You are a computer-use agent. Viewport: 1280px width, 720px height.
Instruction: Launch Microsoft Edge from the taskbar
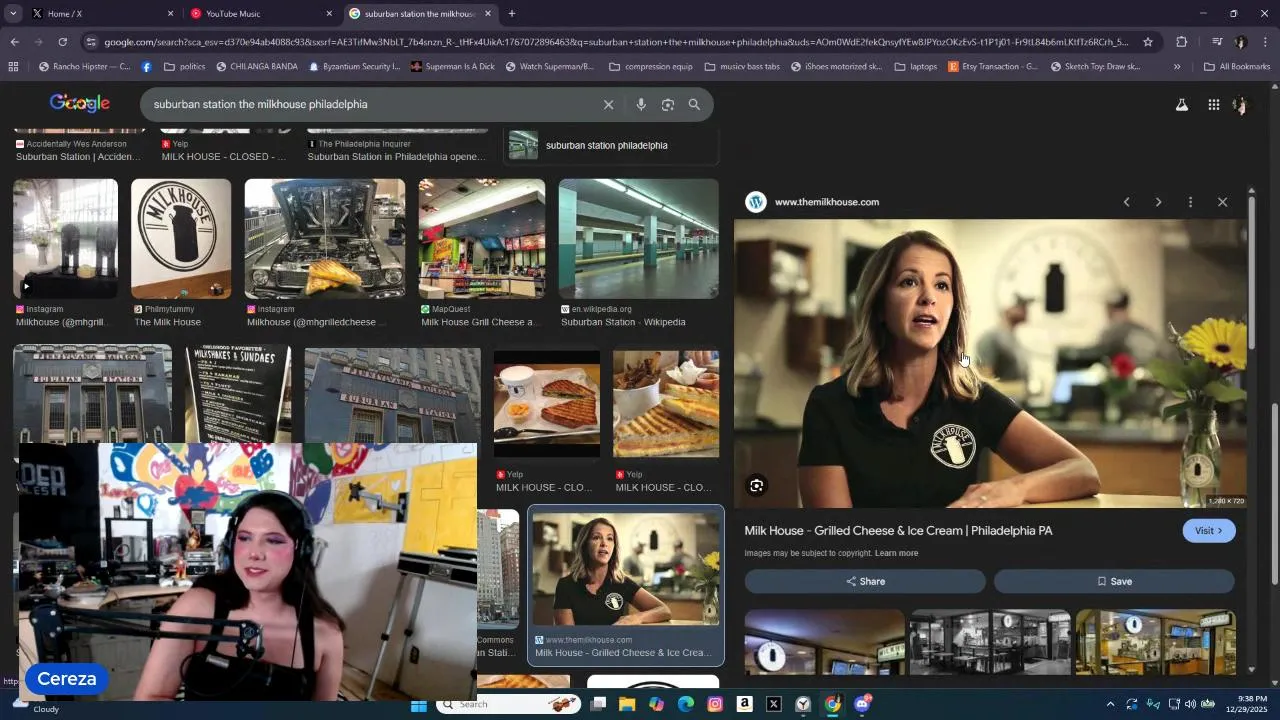686,705
